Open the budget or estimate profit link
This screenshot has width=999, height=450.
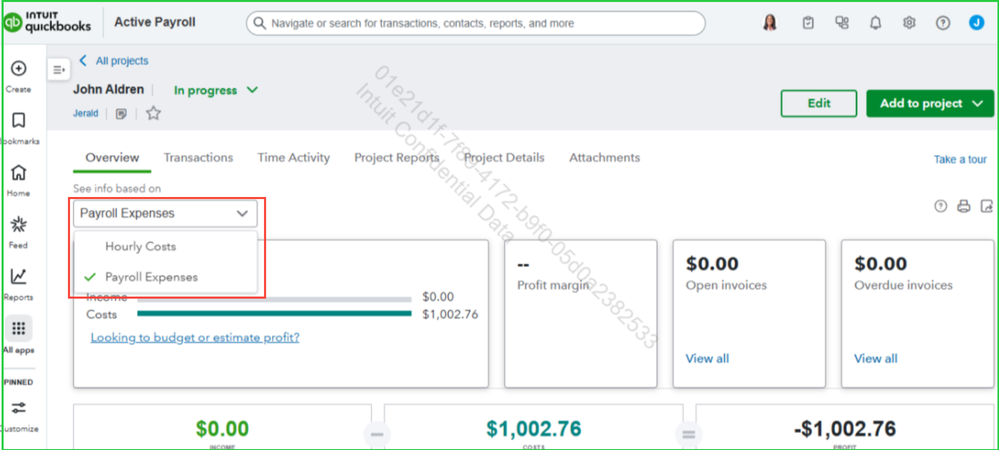[195, 337]
